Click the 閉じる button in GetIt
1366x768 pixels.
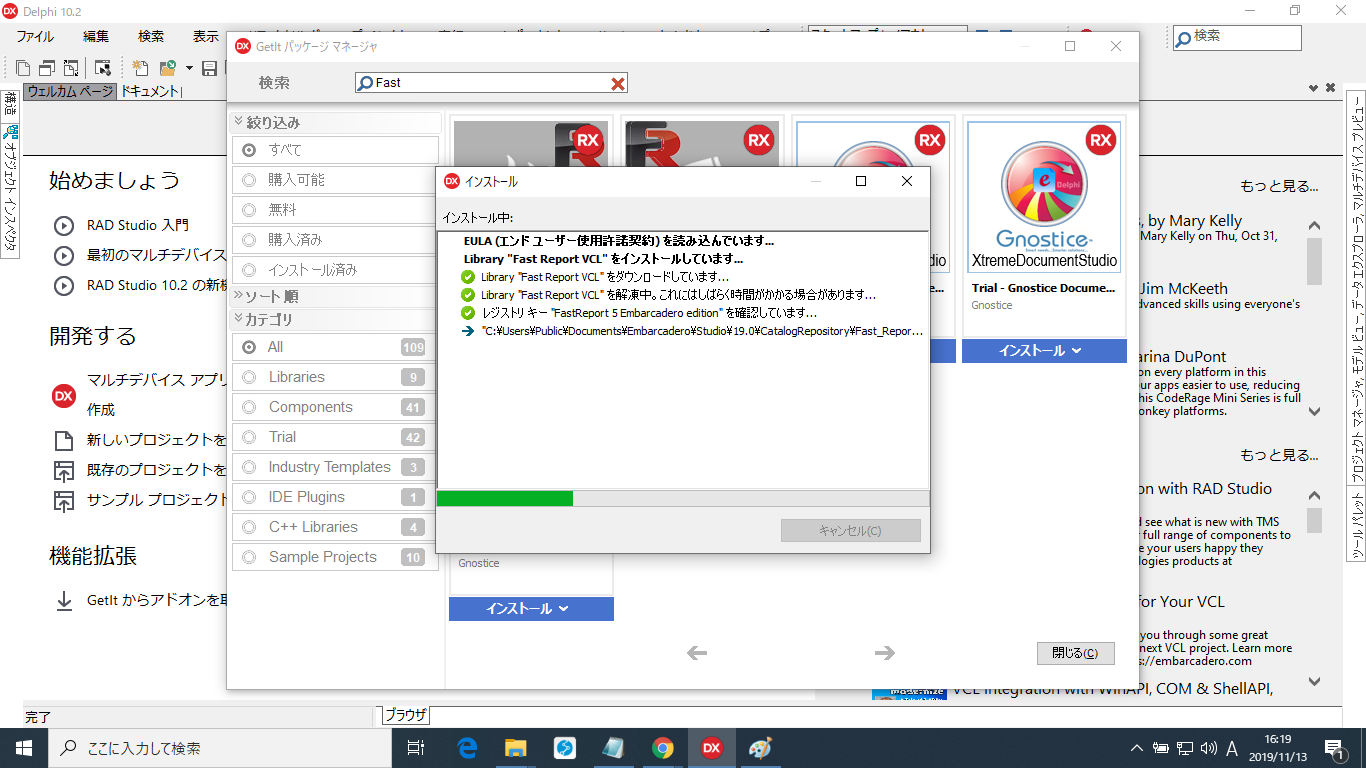pyautogui.click(x=1075, y=653)
